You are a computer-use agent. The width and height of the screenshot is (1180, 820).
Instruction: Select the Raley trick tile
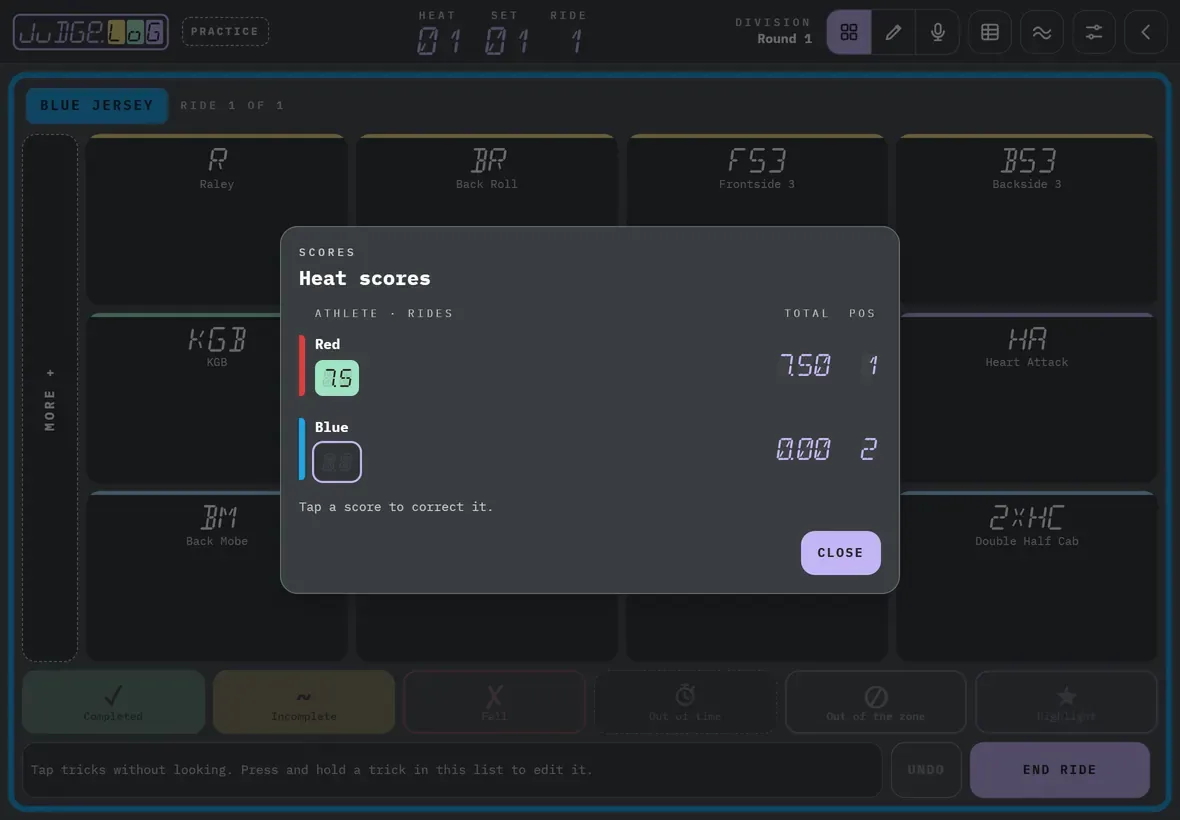pyautogui.click(x=217, y=219)
